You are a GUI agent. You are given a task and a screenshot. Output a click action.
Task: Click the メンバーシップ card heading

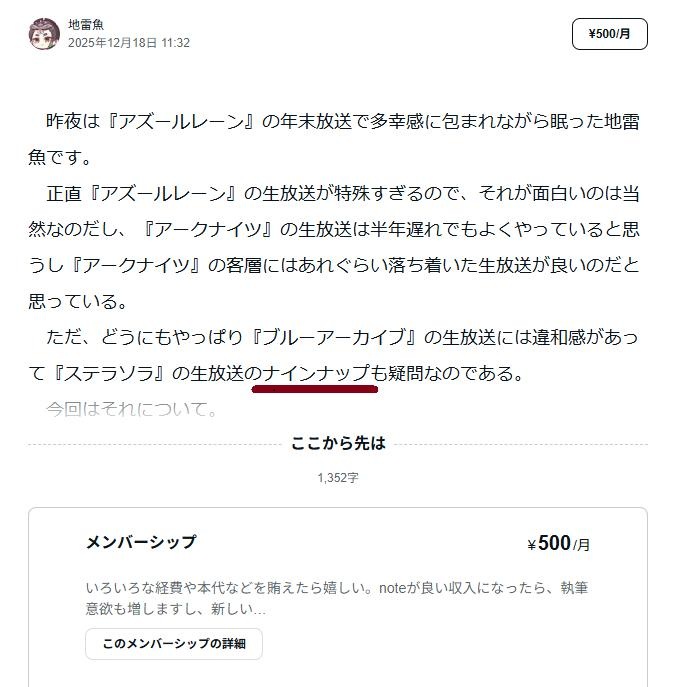[x=141, y=542]
